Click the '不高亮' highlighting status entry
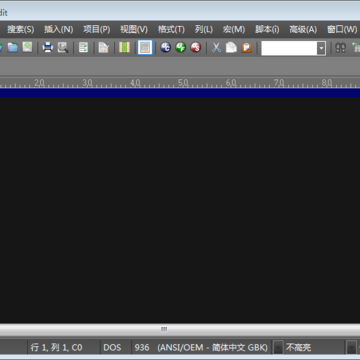The height and width of the screenshot is (360, 360). (x=298, y=348)
